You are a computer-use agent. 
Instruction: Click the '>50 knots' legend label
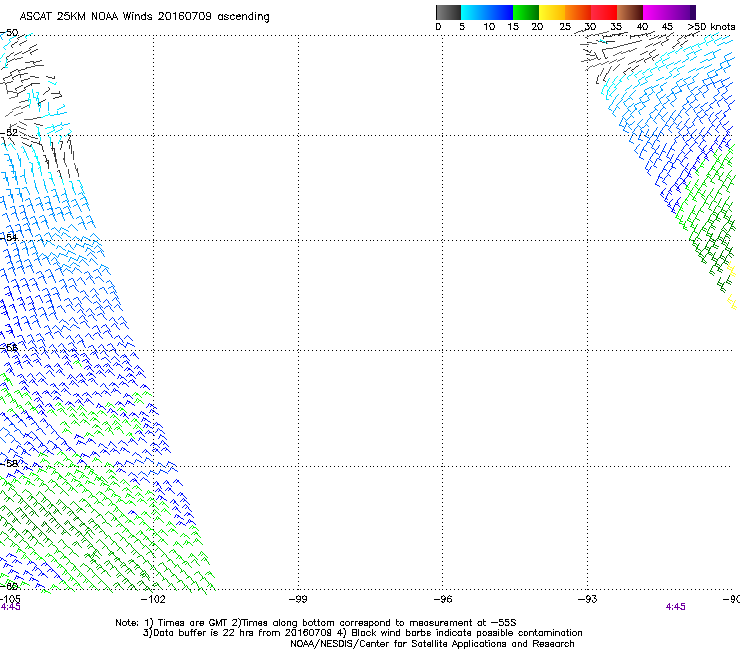[x=711, y=27]
